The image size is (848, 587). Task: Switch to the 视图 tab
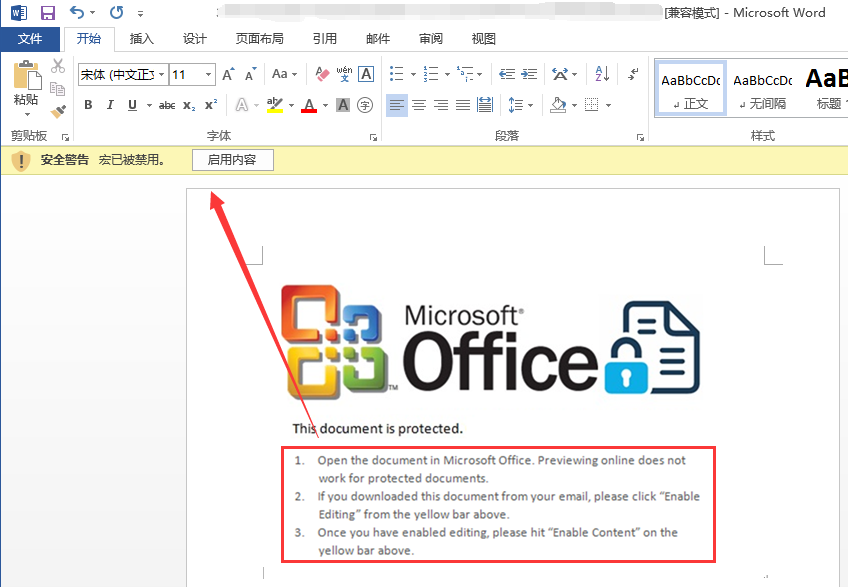pos(483,39)
